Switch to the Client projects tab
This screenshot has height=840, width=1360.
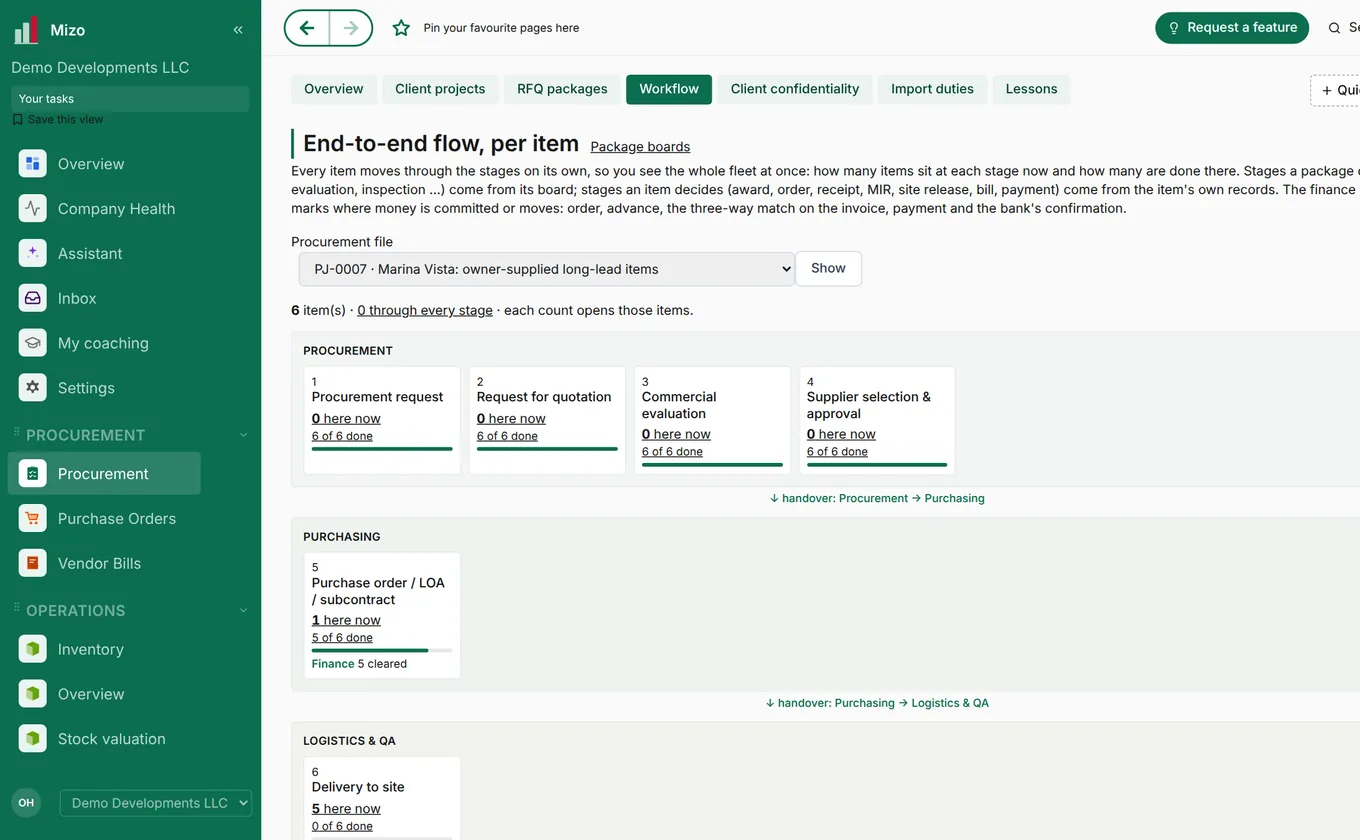(440, 89)
